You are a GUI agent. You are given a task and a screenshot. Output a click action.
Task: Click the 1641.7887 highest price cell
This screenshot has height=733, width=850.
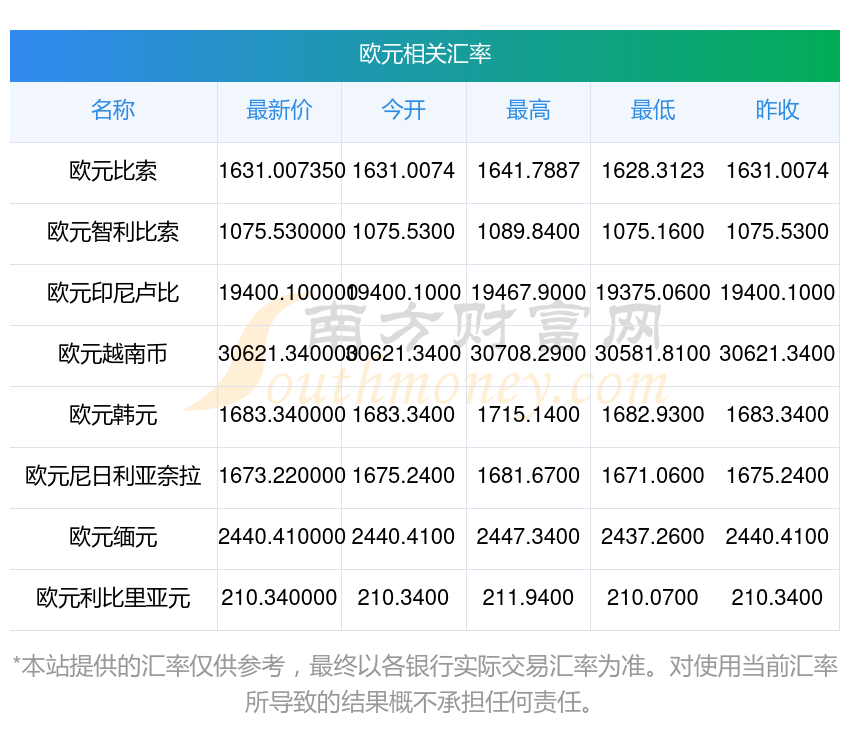(528, 171)
